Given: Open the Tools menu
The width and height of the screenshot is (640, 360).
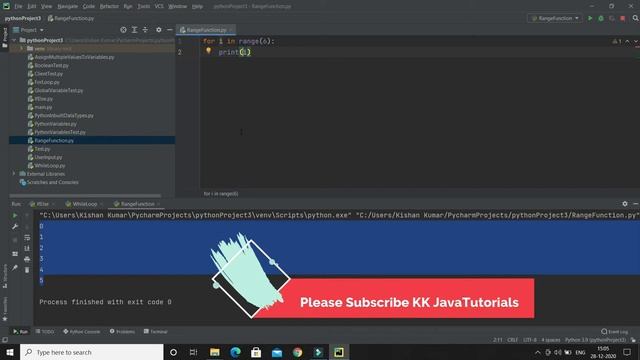Looking at the screenshot, I should pos(143,6).
